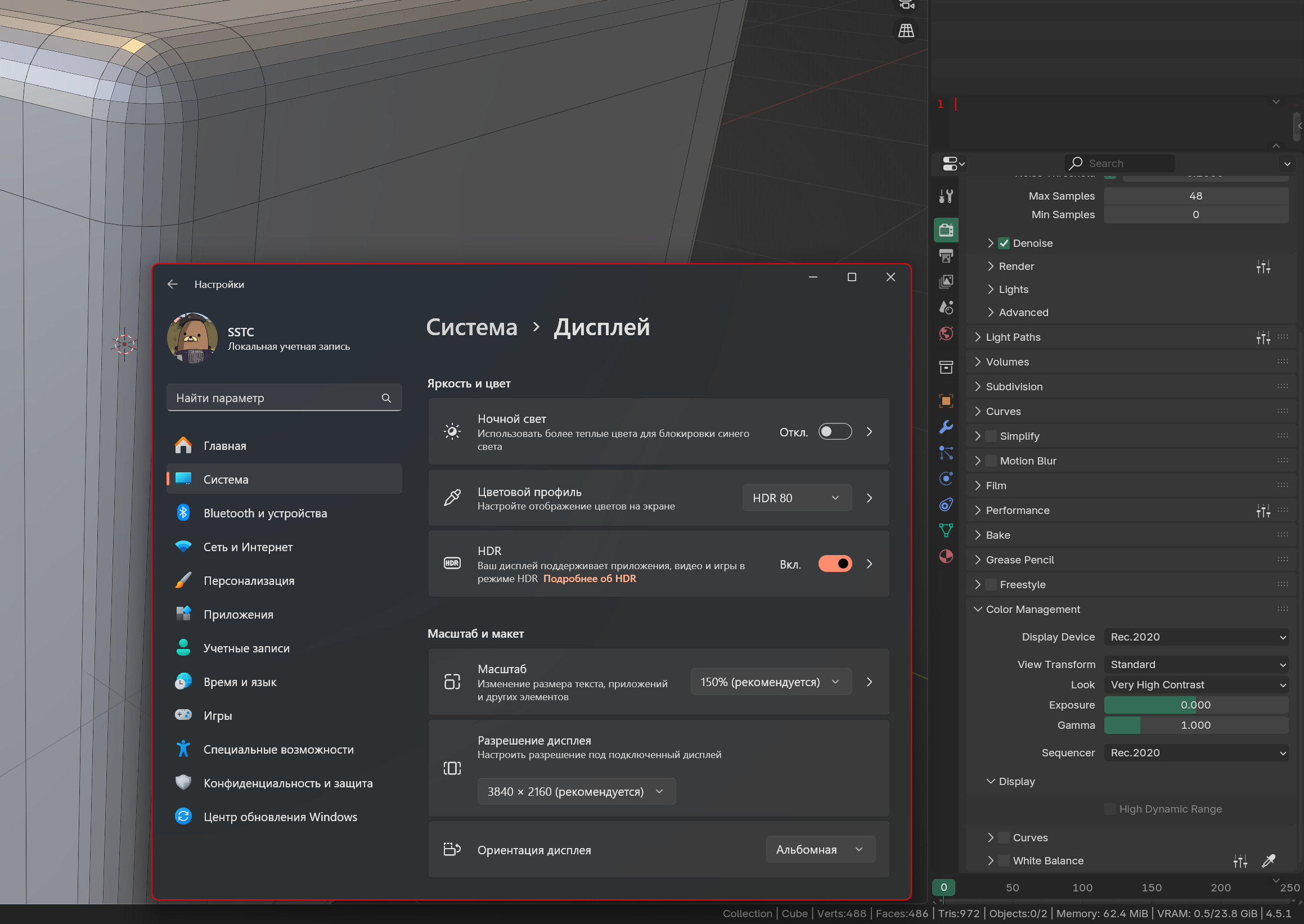Screen dimensions: 1304x924
Task: Open View Layer properties tab icon
Action: pyautogui.click(x=946, y=282)
